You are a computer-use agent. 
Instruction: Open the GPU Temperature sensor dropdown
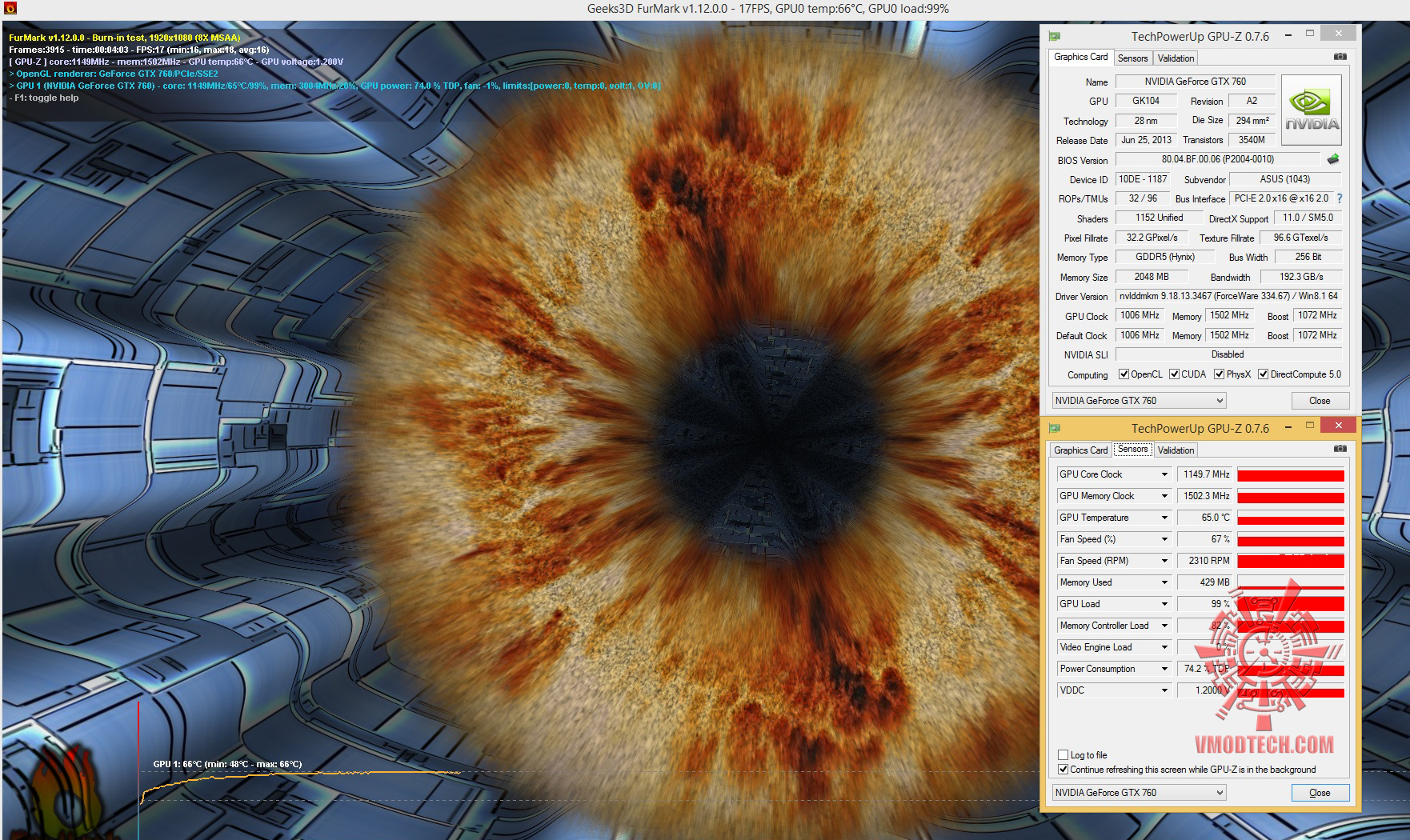(x=1164, y=518)
